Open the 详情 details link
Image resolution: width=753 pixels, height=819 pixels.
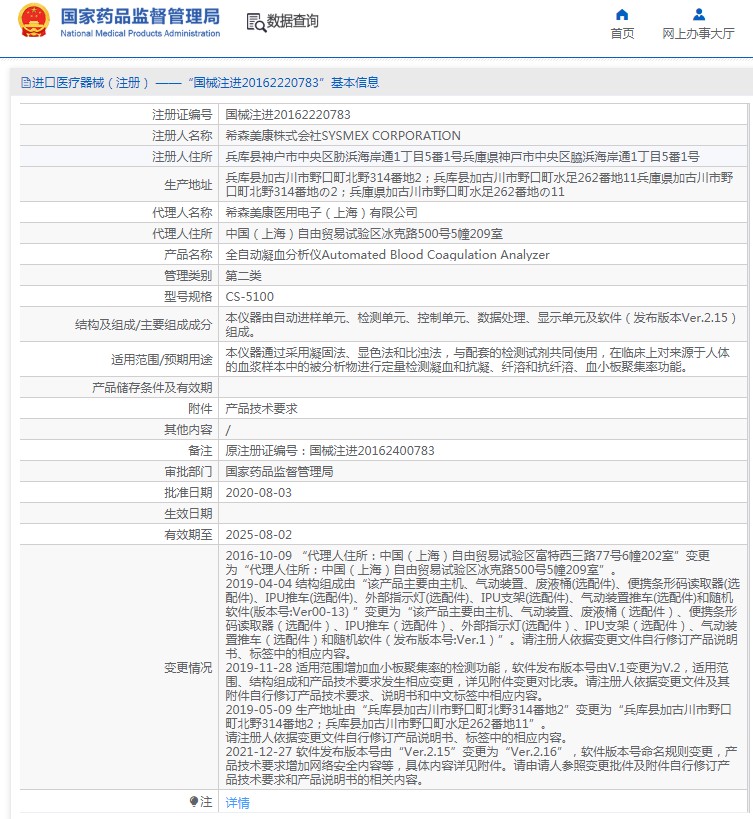[x=237, y=802]
